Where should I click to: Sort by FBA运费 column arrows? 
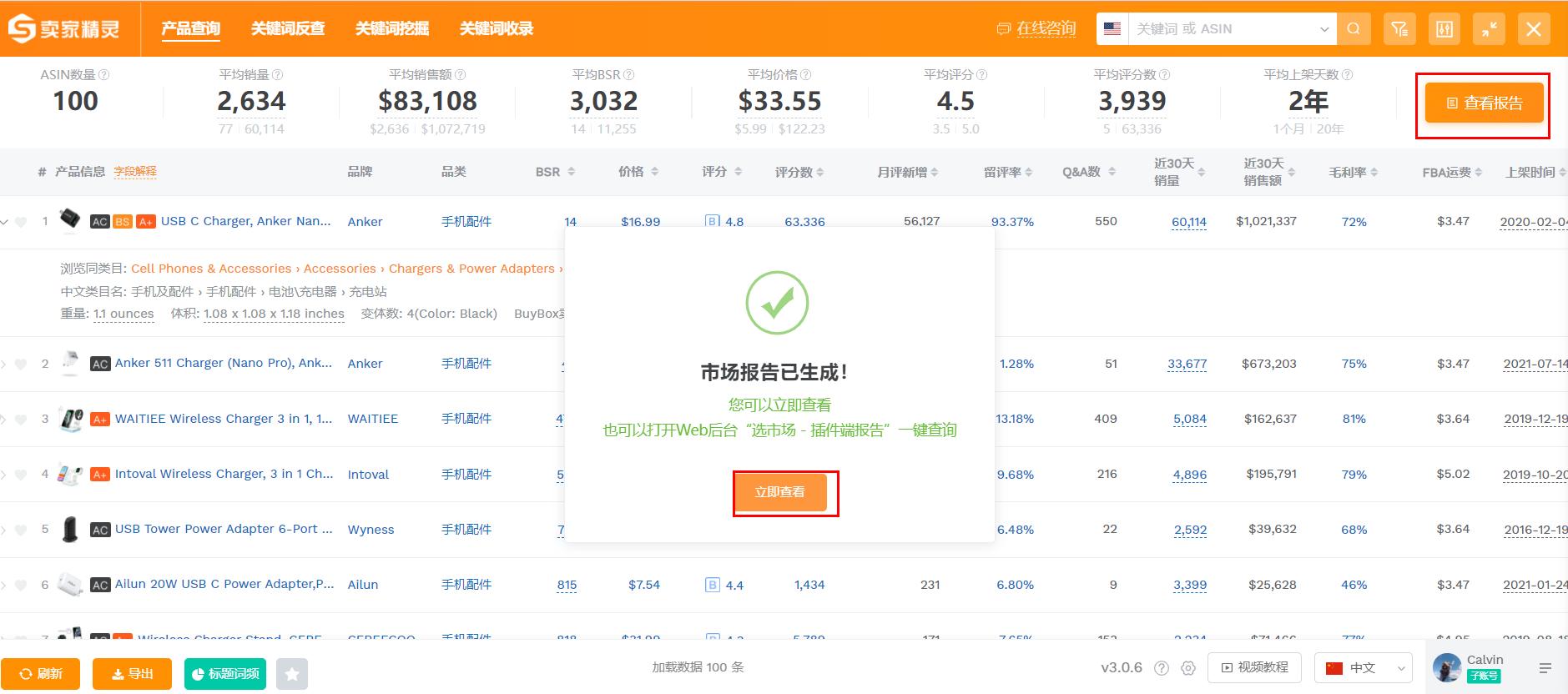(x=1479, y=172)
